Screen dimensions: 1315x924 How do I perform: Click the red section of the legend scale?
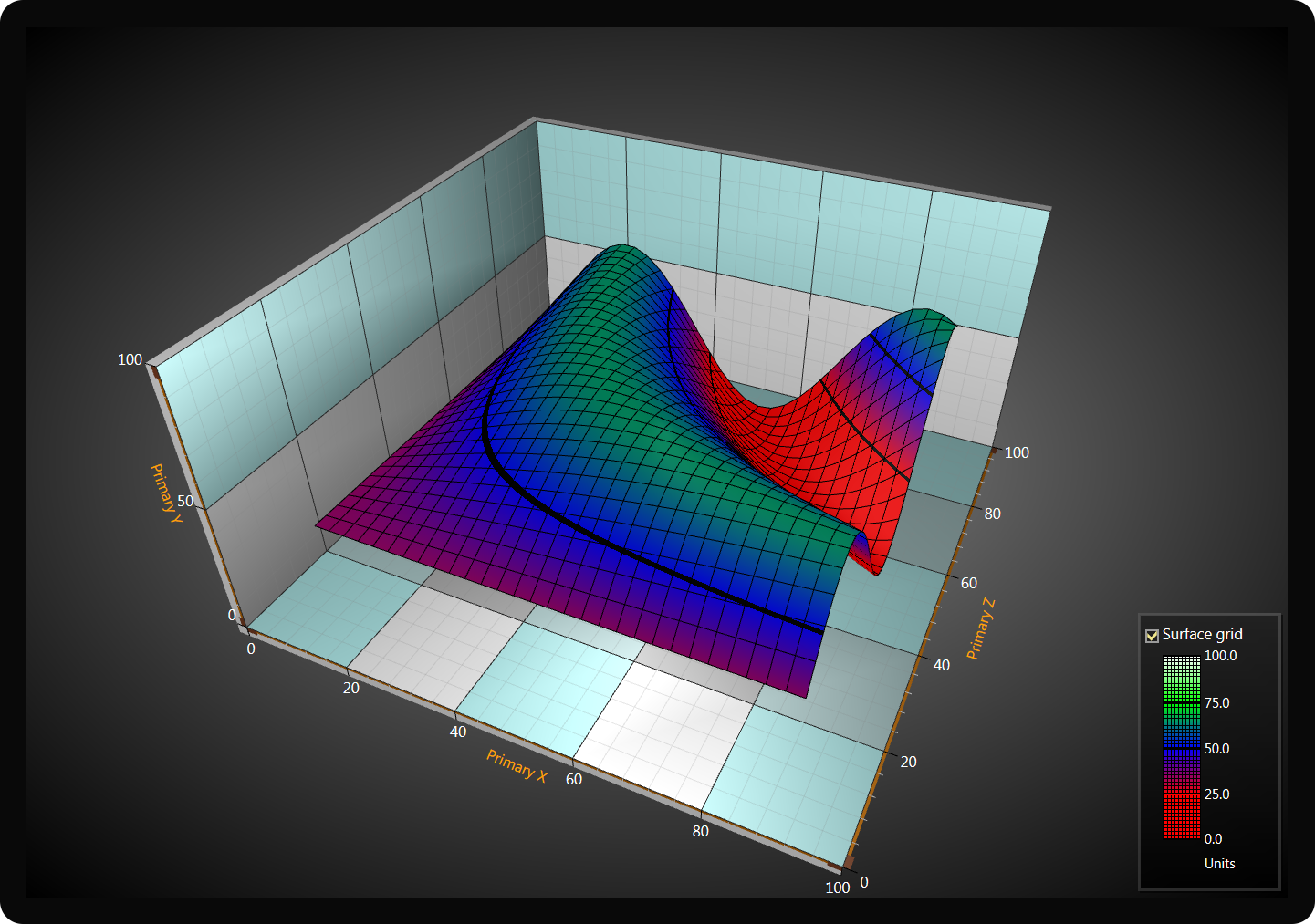[x=1182, y=816]
